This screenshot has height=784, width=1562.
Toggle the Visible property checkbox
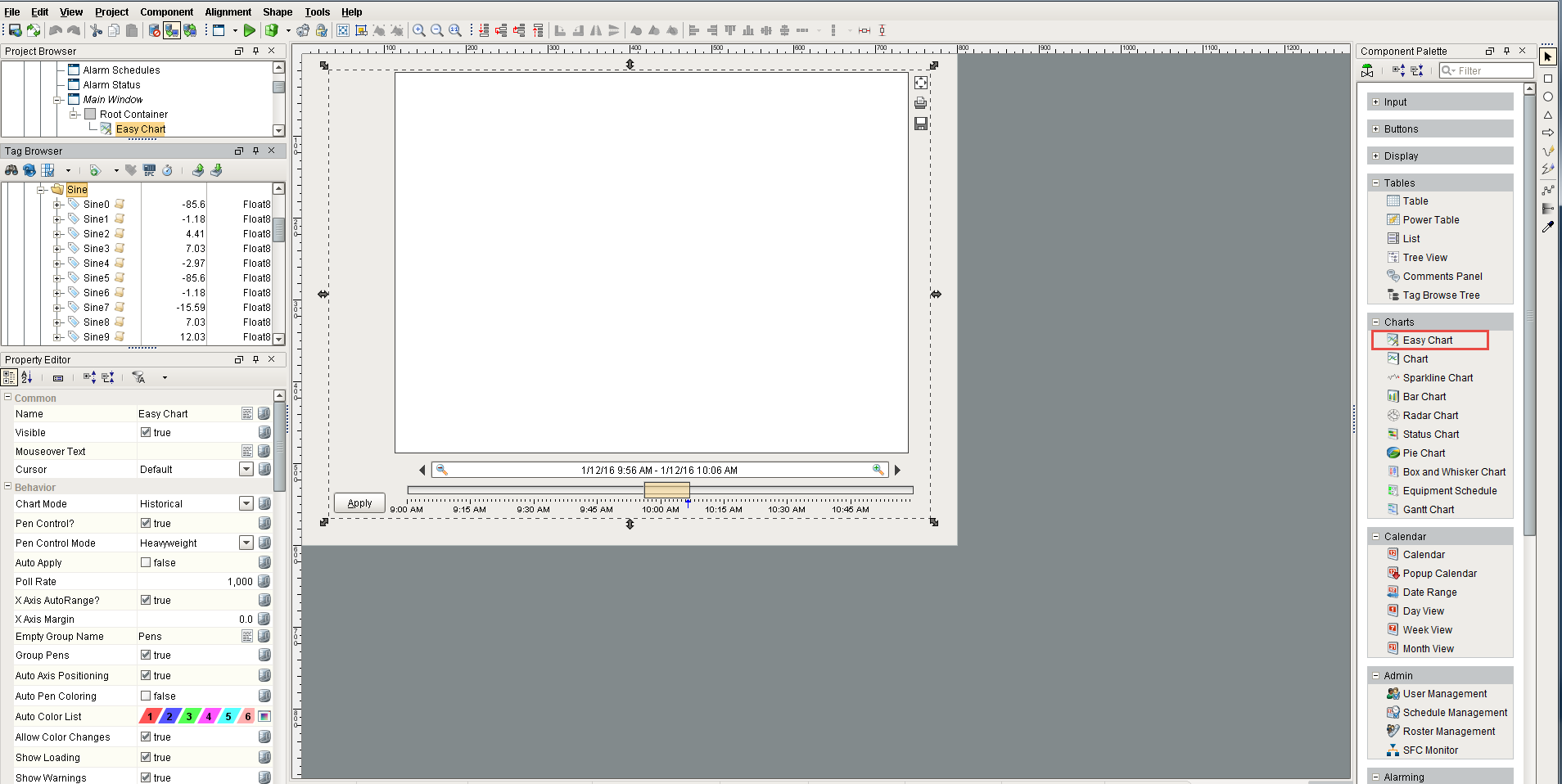146,432
